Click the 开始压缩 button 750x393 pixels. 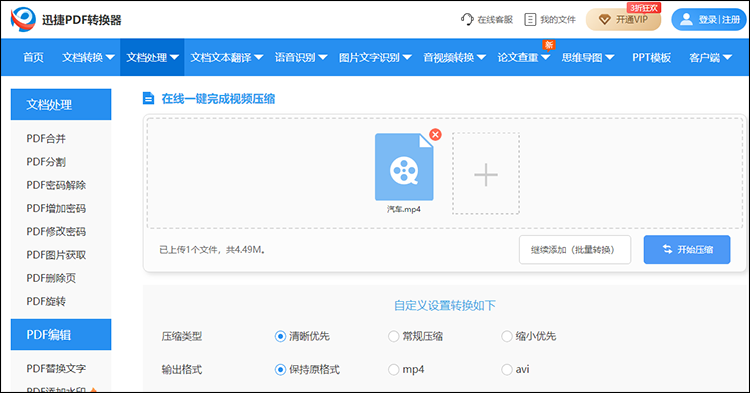pyautogui.click(x=687, y=250)
